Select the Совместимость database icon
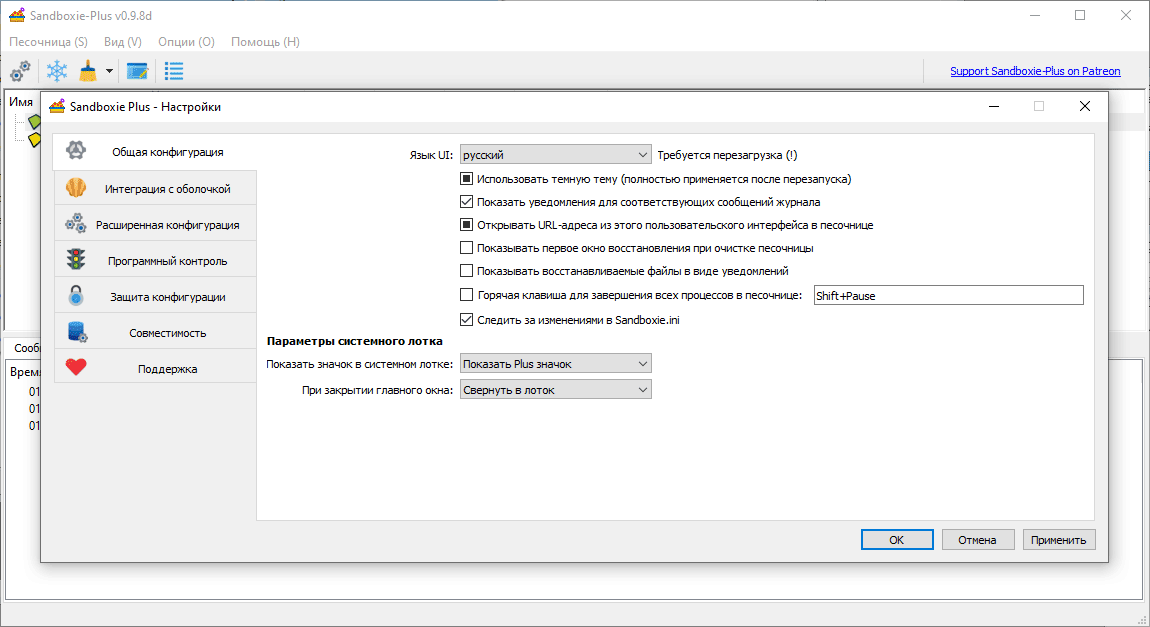The image size is (1150, 627). tap(77, 332)
